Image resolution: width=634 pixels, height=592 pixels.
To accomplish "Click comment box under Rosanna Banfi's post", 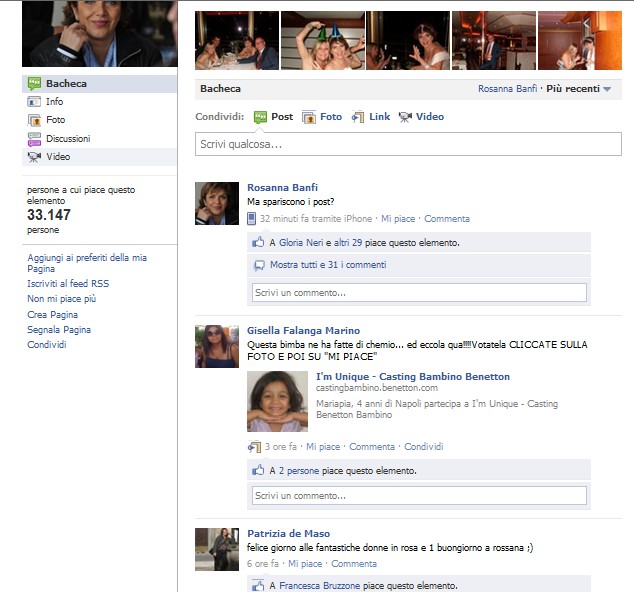I will pos(419,292).
